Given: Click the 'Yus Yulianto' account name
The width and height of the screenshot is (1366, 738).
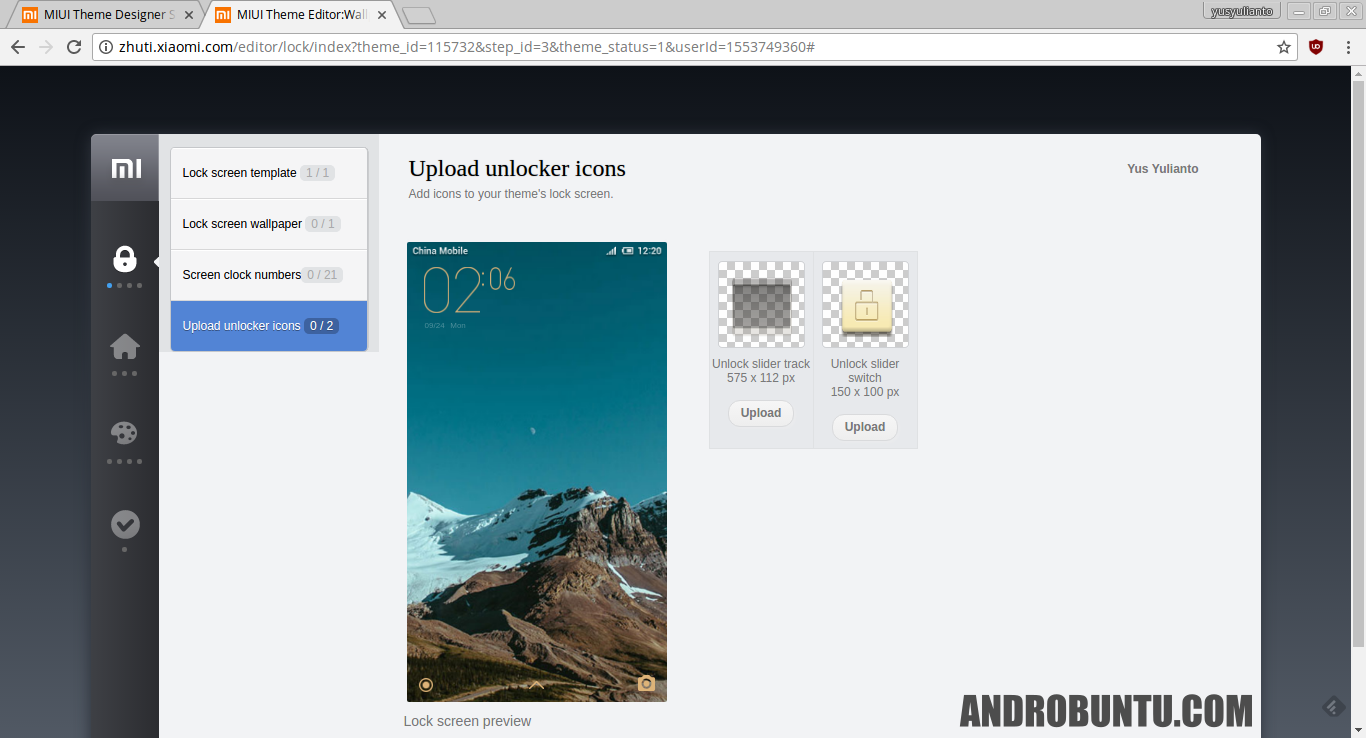Looking at the screenshot, I should [x=1162, y=168].
